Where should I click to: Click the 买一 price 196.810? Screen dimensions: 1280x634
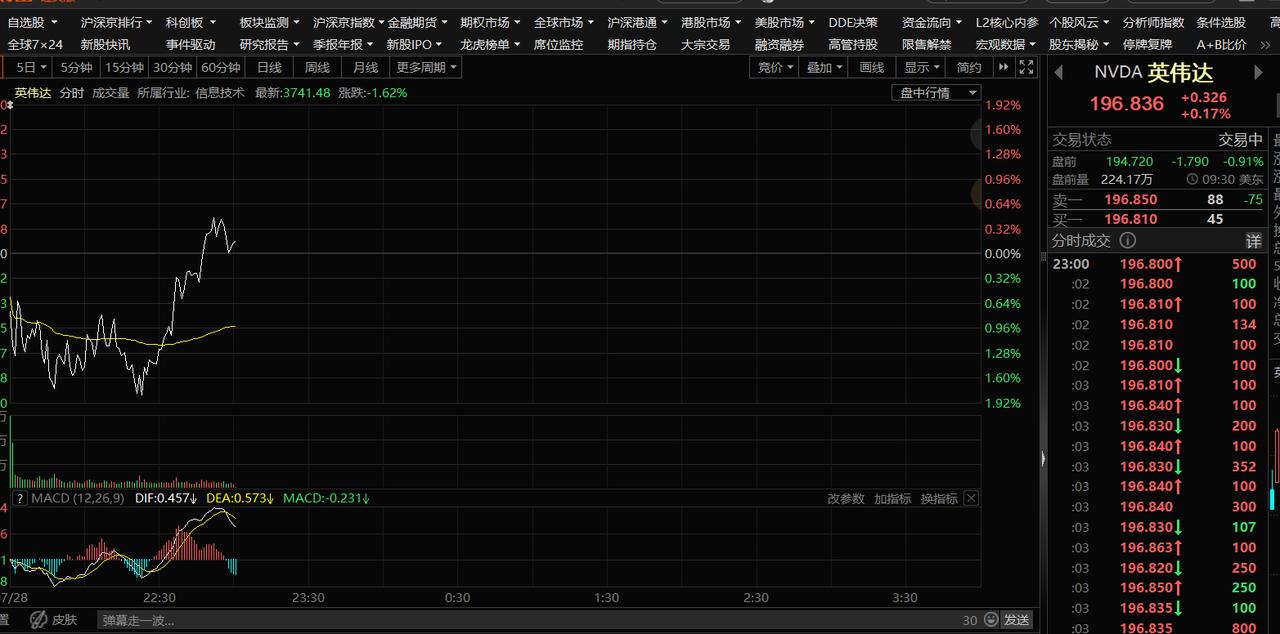tap(1131, 219)
